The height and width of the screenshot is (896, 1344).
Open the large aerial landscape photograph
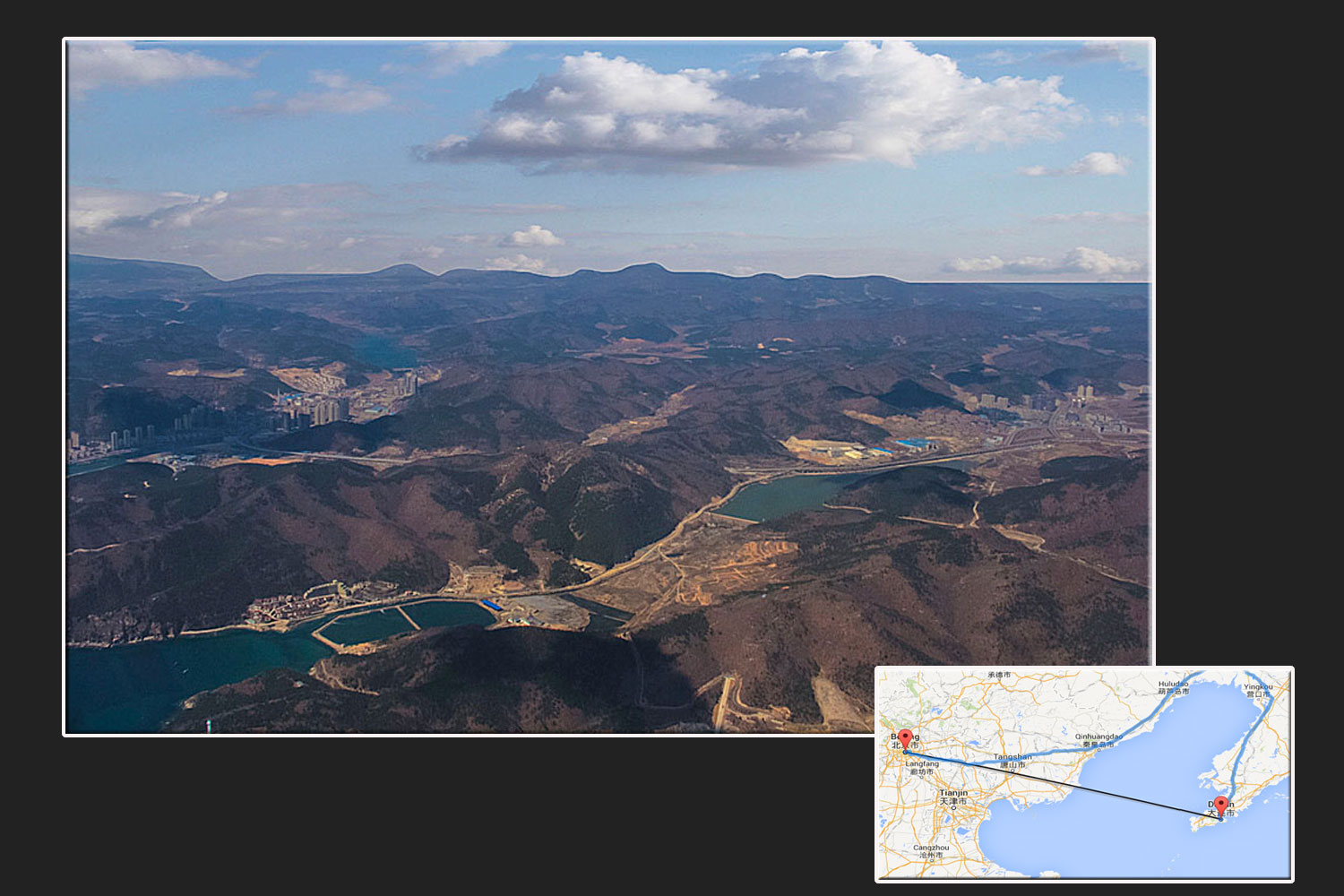(x=608, y=386)
